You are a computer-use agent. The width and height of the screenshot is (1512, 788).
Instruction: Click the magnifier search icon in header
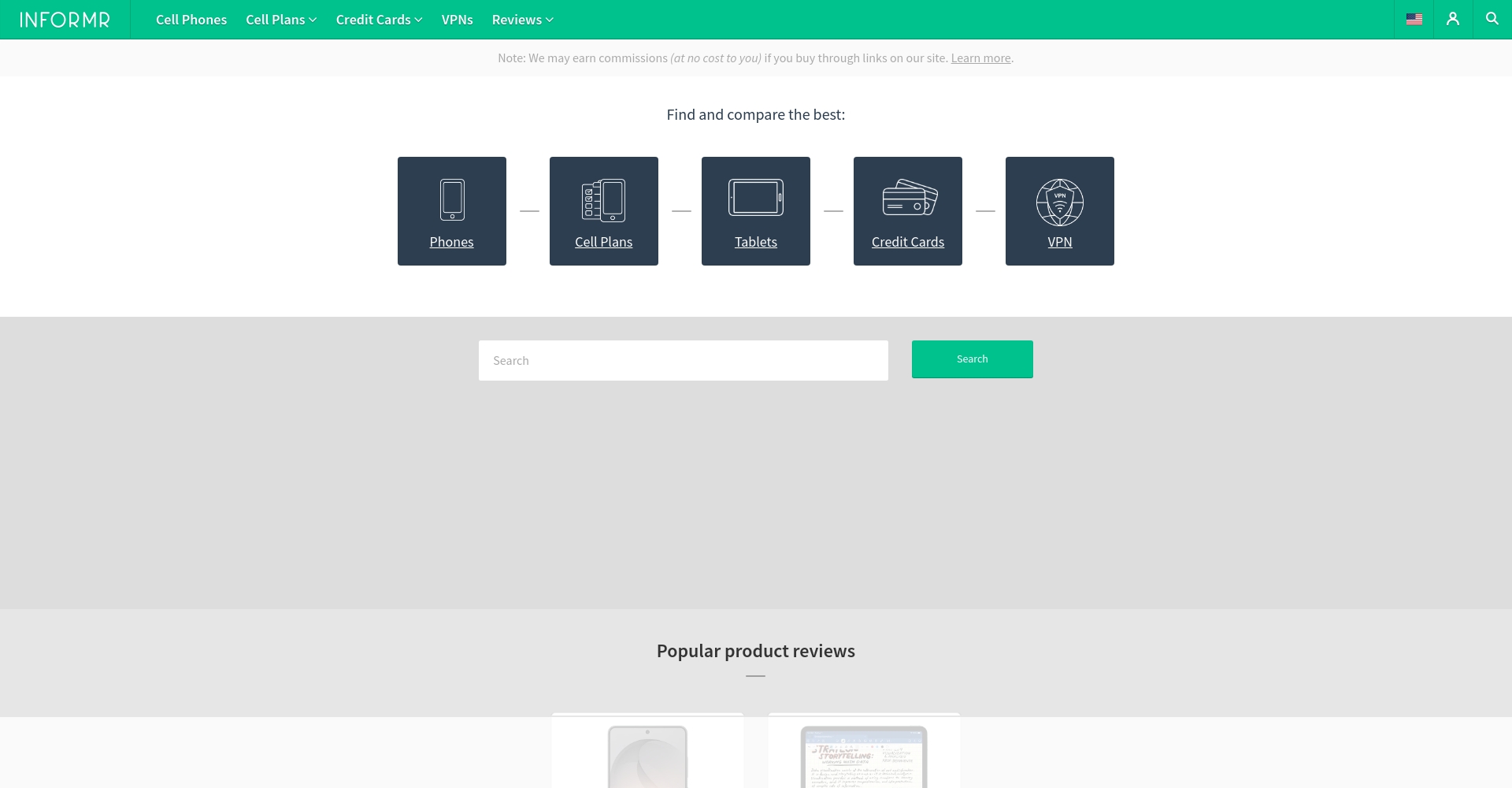pyautogui.click(x=1492, y=19)
